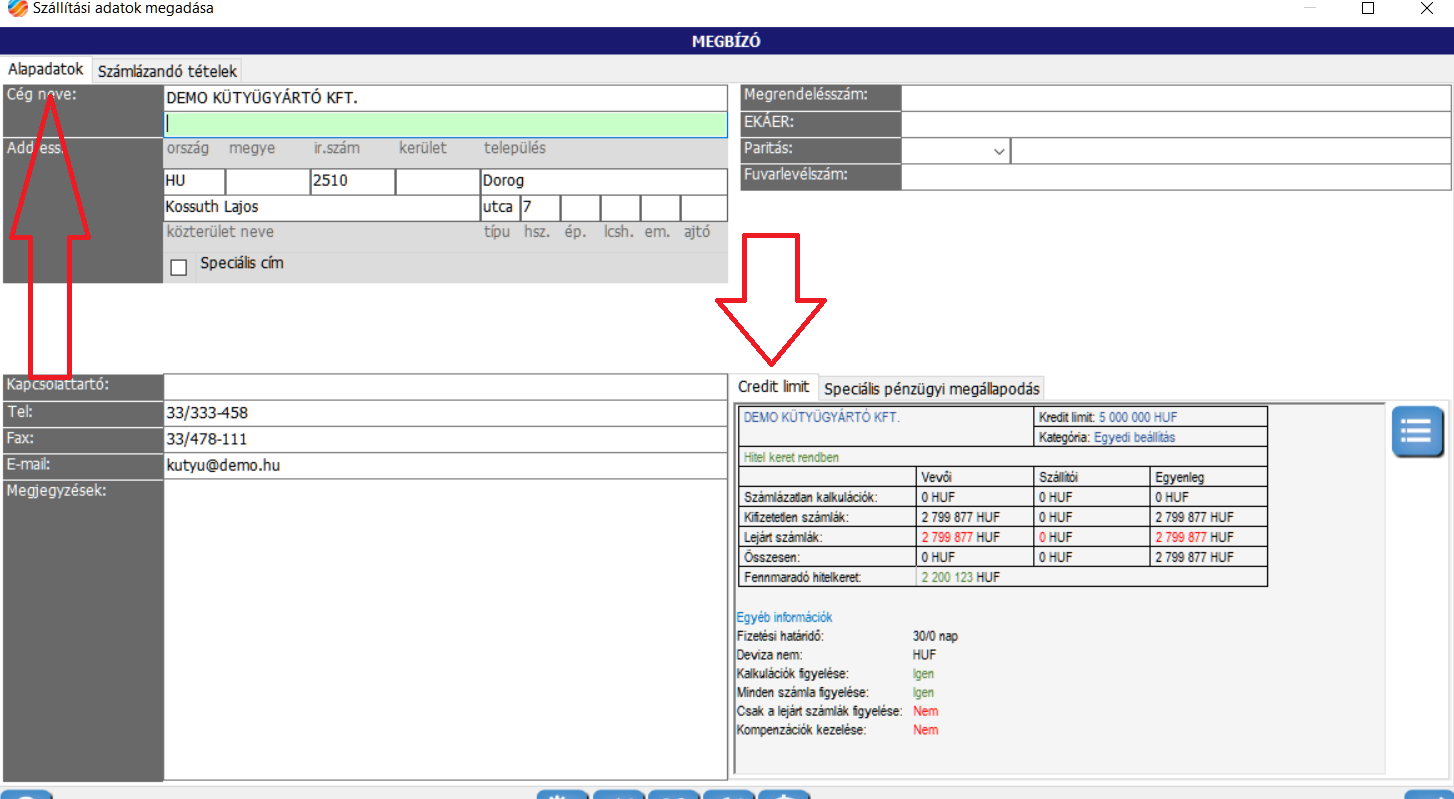
Task: Switch to the Alapadatok tab
Action: [45, 70]
